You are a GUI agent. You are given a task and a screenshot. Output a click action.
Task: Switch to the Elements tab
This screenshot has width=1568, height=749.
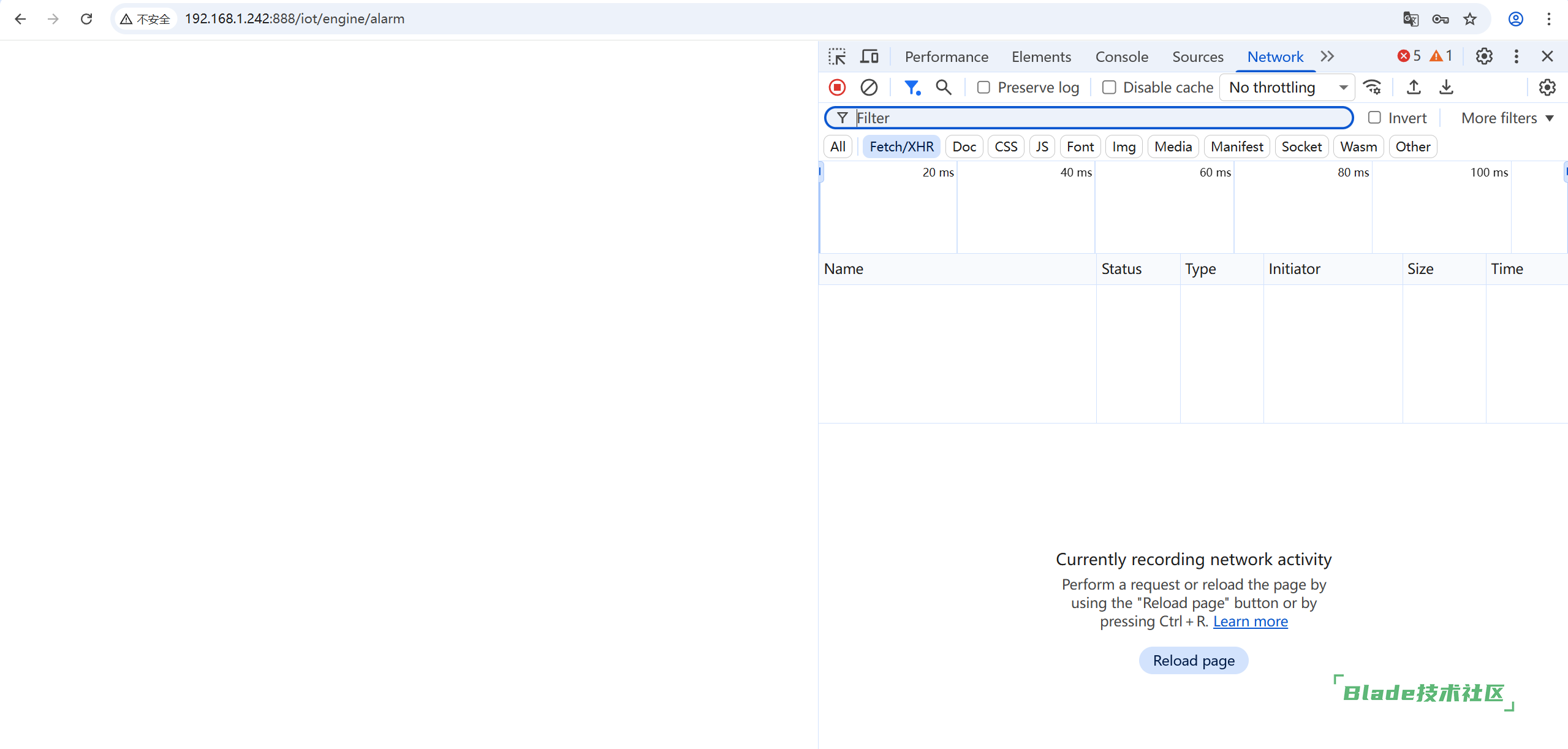1041,56
